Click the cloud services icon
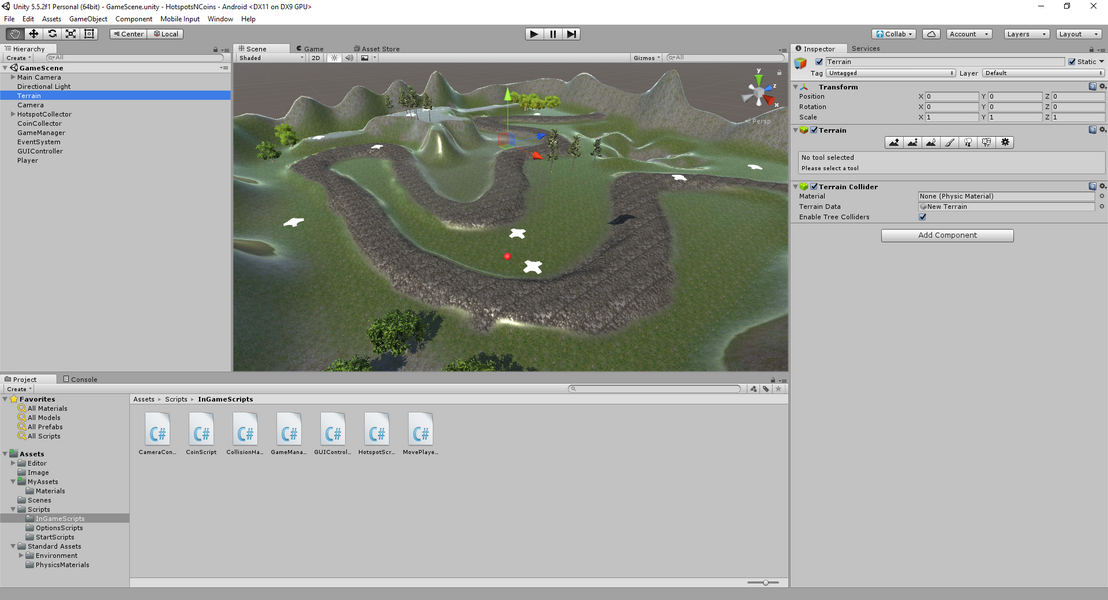1108x600 pixels. click(931, 34)
